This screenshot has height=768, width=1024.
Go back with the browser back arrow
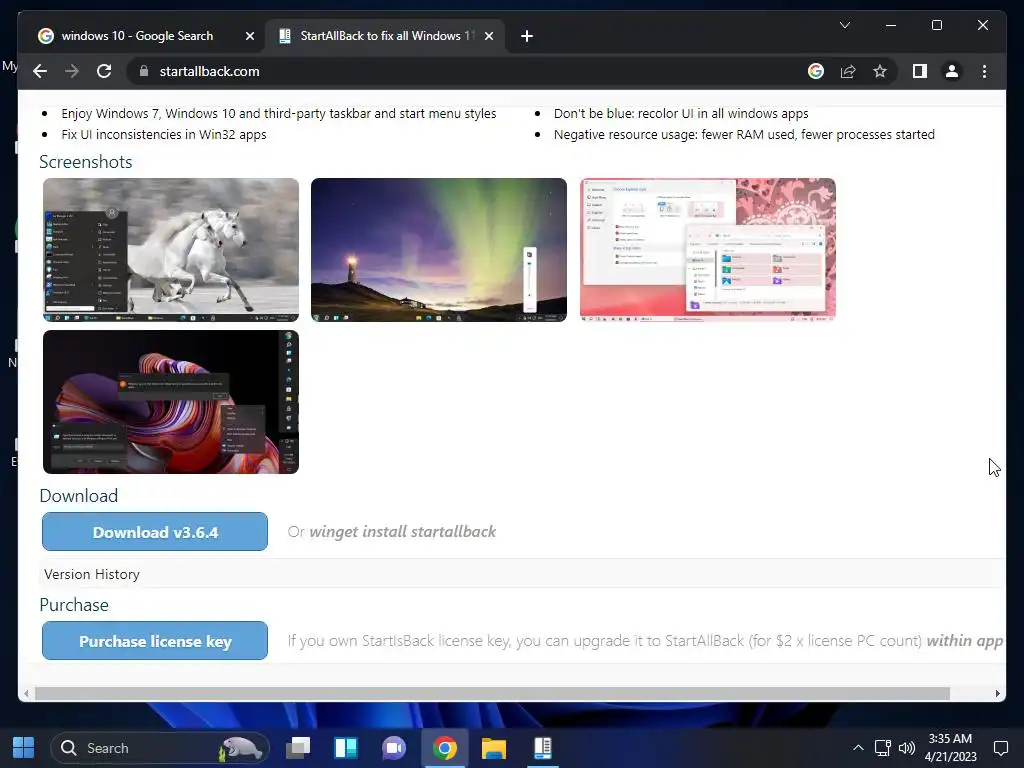40,71
